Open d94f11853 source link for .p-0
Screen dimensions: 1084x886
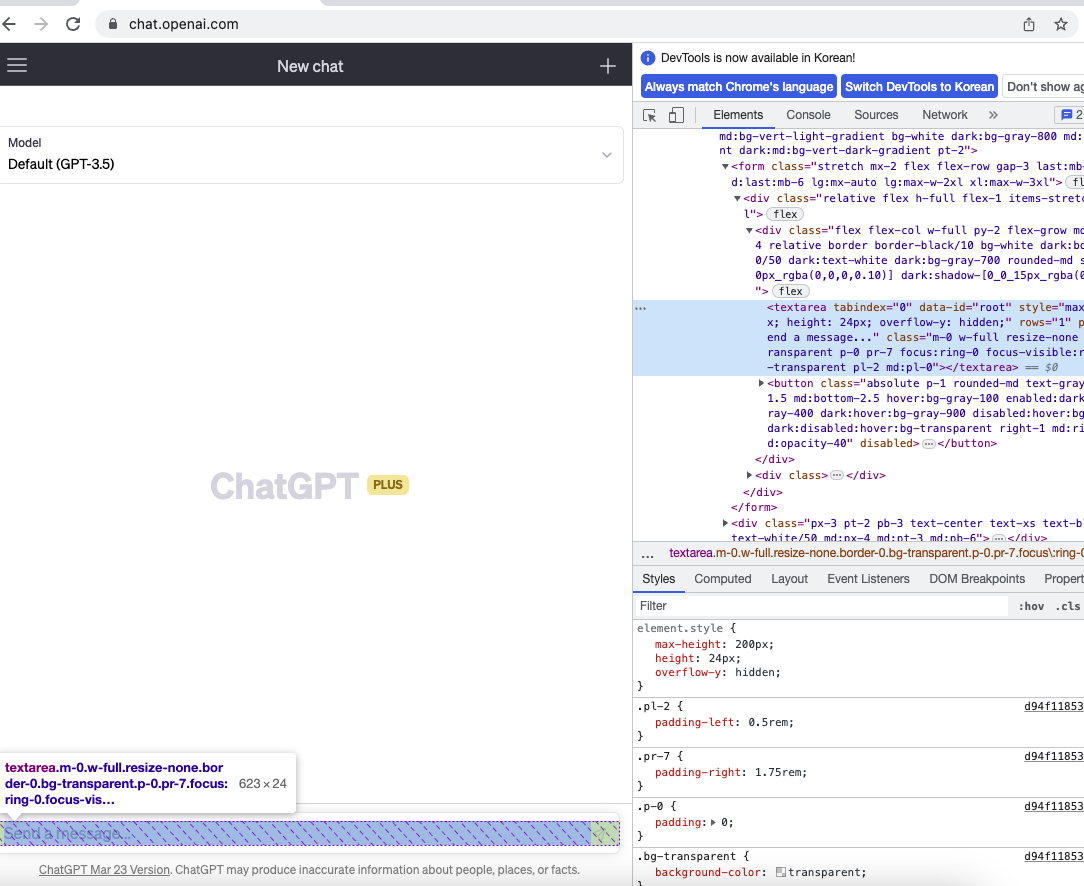point(1054,806)
